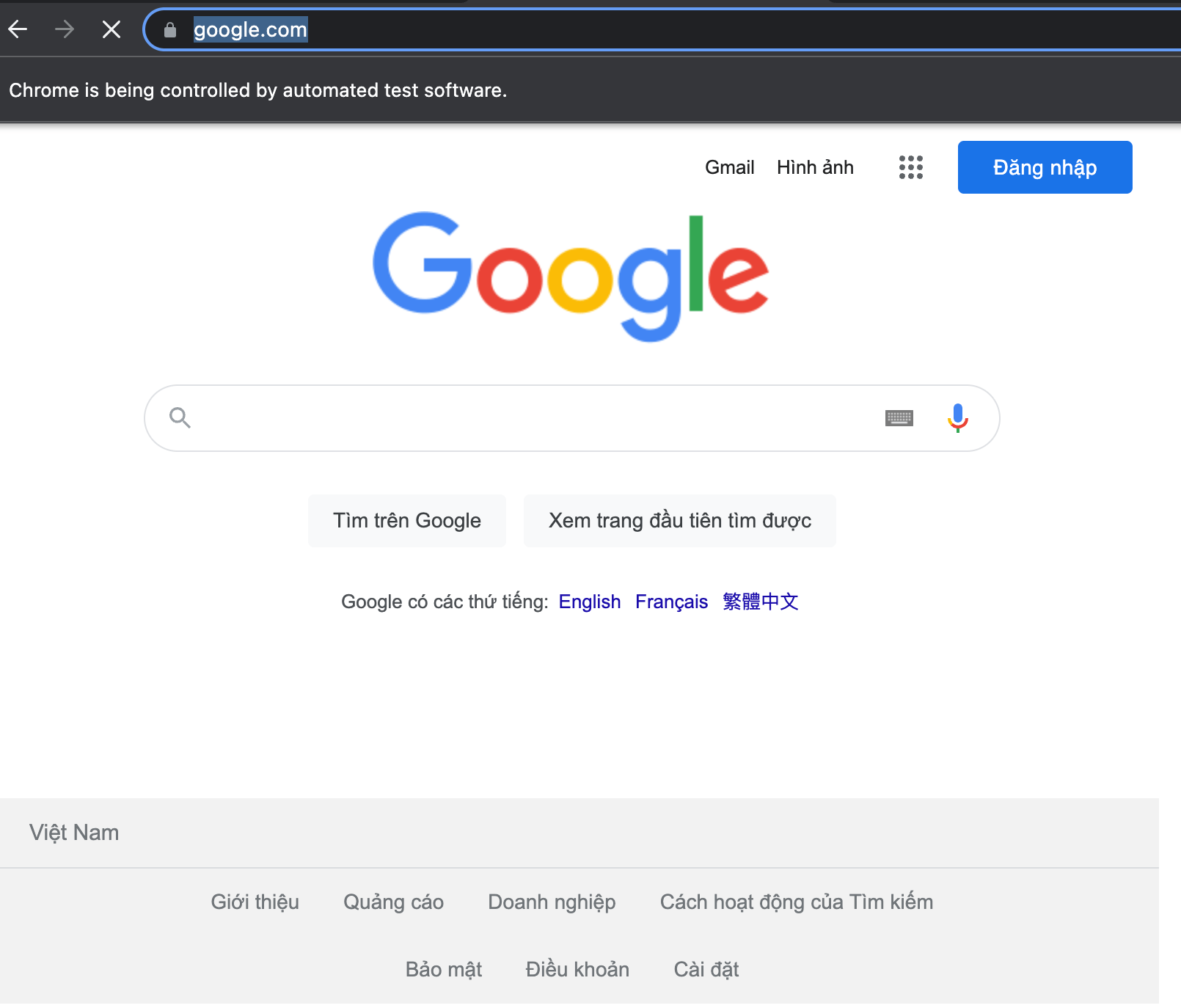
Task: Open the Quảng cáo link
Action: pyautogui.click(x=393, y=902)
